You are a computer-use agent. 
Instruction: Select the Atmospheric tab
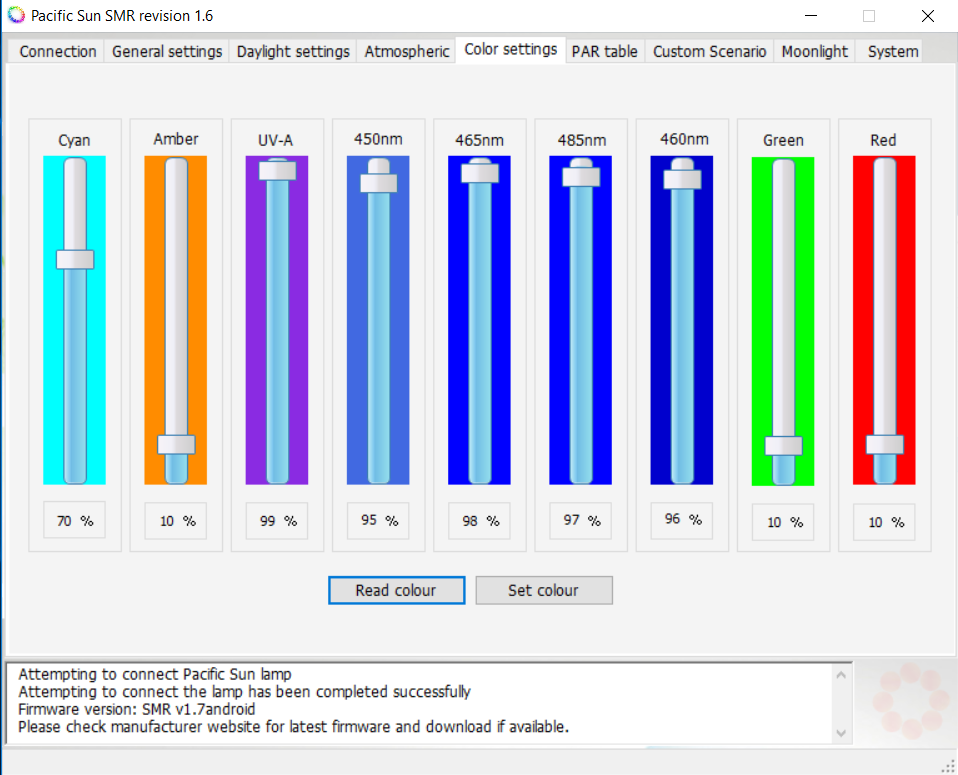click(407, 51)
